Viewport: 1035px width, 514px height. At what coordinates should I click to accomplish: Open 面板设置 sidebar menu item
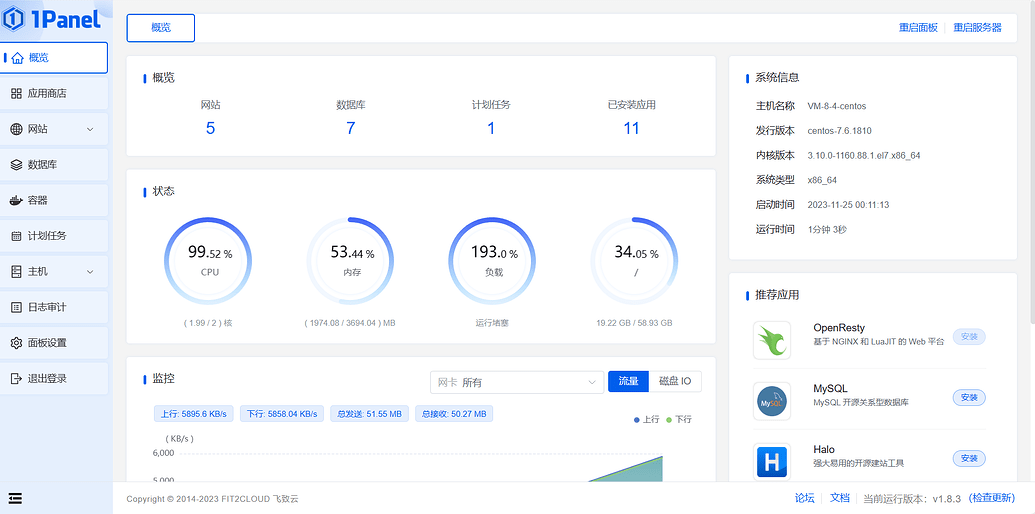[x=54, y=343]
